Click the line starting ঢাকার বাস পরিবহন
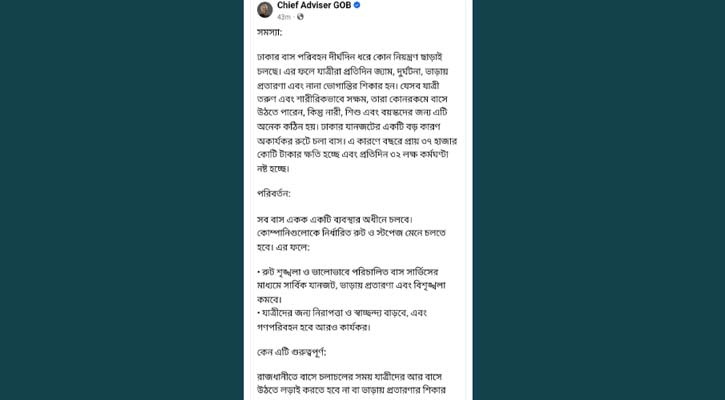725x400 pixels. point(351,61)
